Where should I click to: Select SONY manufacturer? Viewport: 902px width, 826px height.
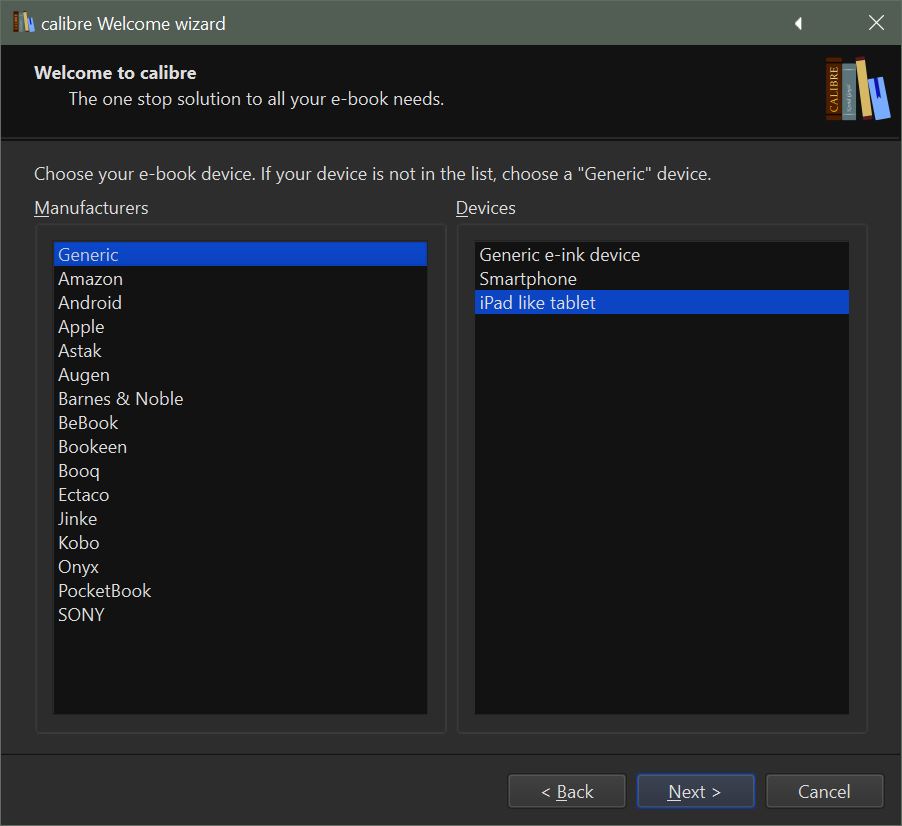click(x=240, y=615)
